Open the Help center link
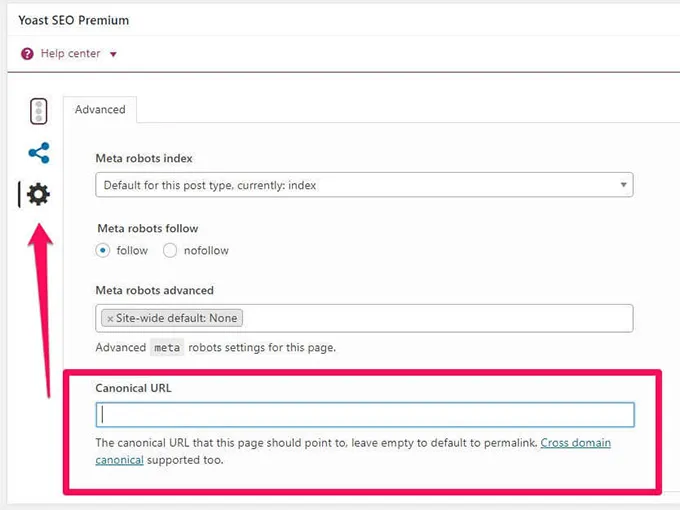The image size is (680, 510). coord(70,54)
